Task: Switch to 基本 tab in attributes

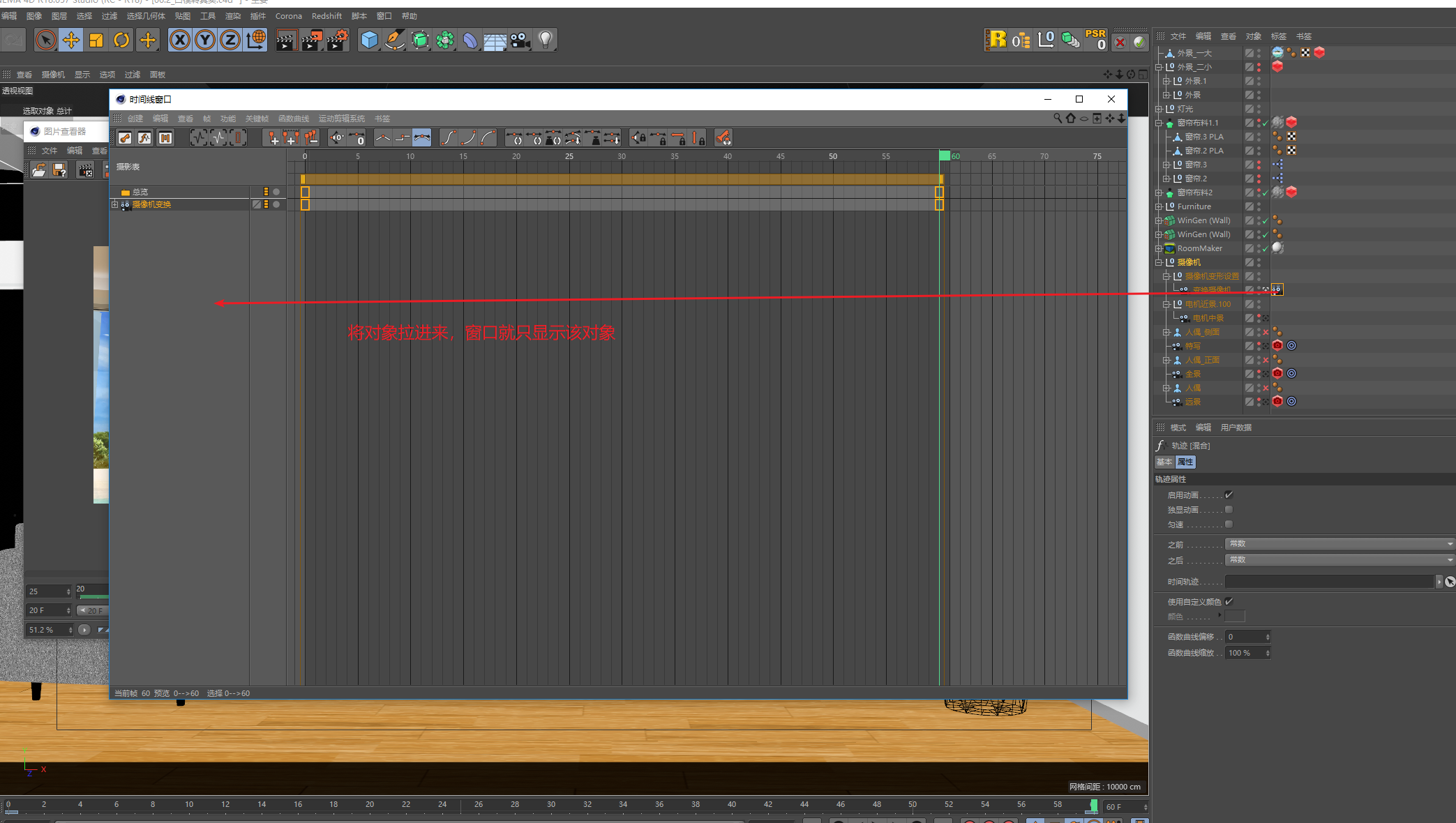Action: pos(1164,462)
